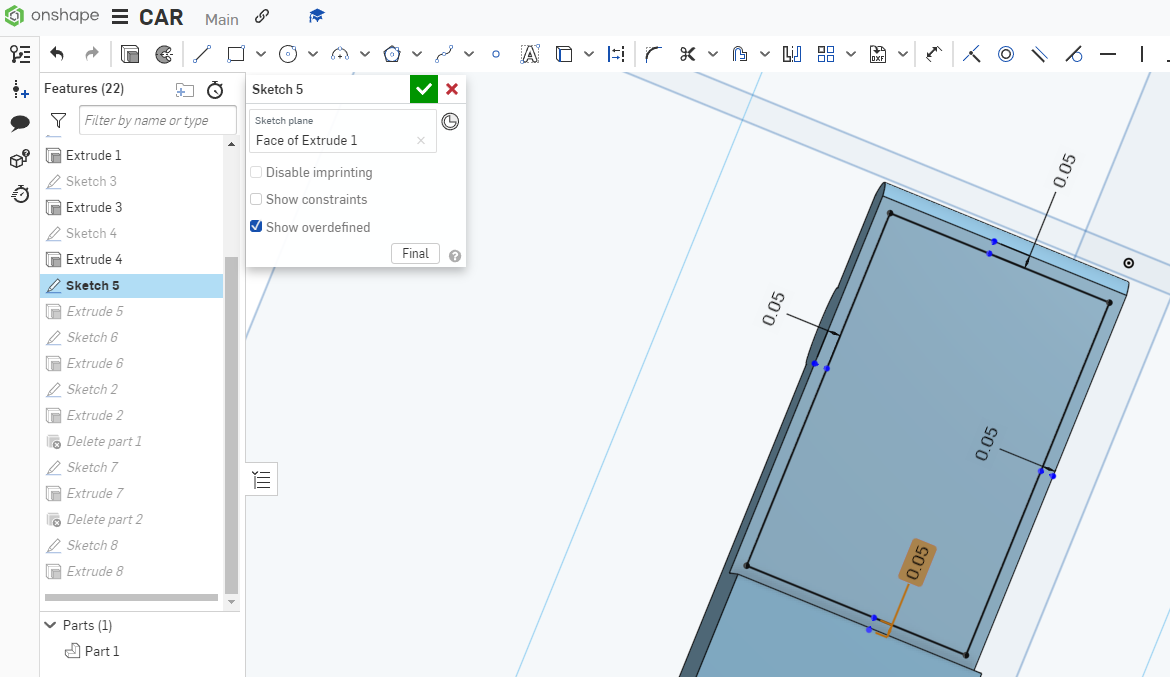Select the Trim scissors tool
Image resolution: width=1170 pixels, height=677 pixels.
(x=688, y=54)
